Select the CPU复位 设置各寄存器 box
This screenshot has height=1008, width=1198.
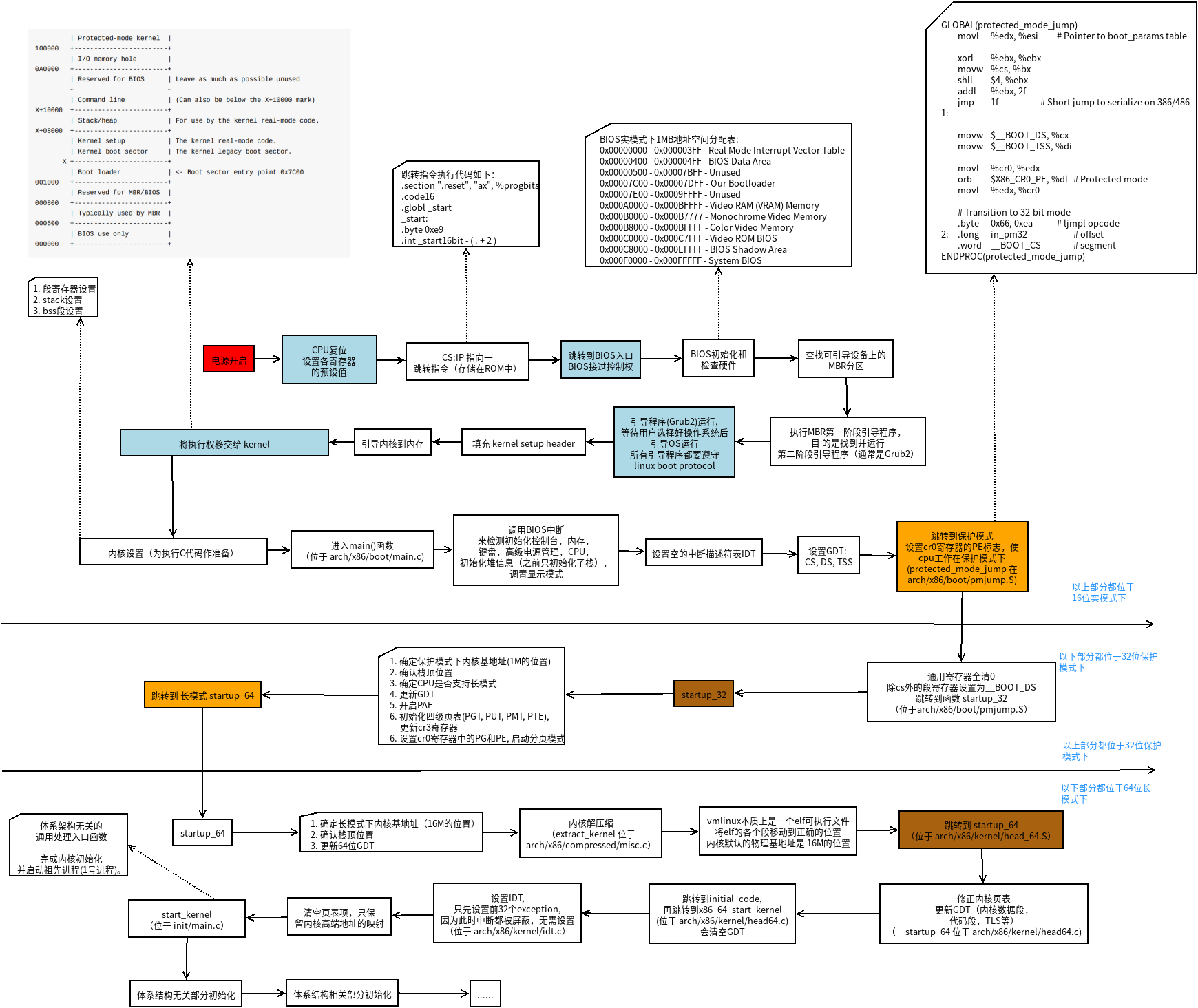click(x=329, y=359)
